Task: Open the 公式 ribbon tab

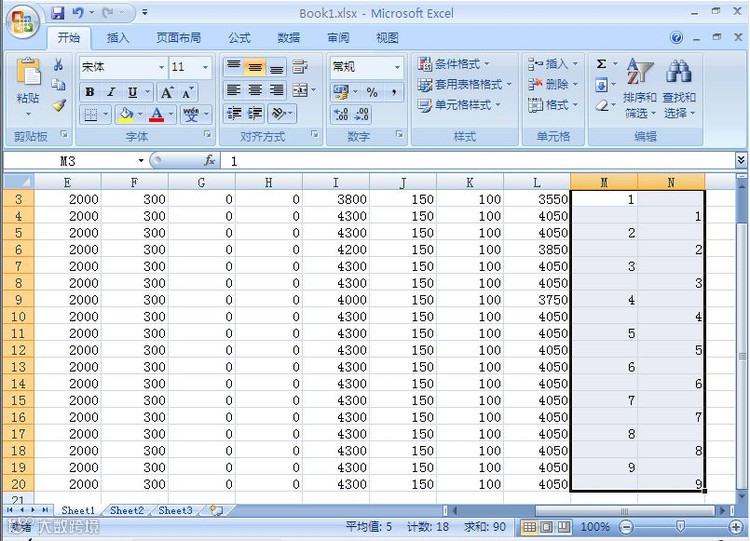Action: 239,38
